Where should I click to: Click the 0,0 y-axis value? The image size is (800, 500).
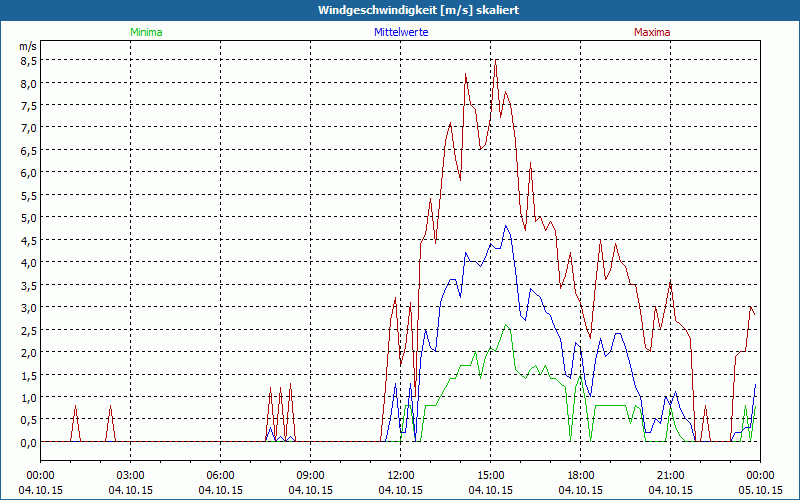pos(28,442)
